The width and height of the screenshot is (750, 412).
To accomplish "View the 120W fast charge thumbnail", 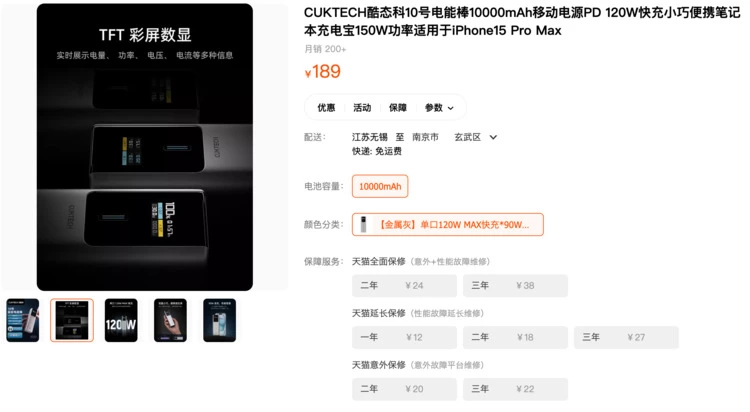I will pyautogui.click(x=121, y=320).
